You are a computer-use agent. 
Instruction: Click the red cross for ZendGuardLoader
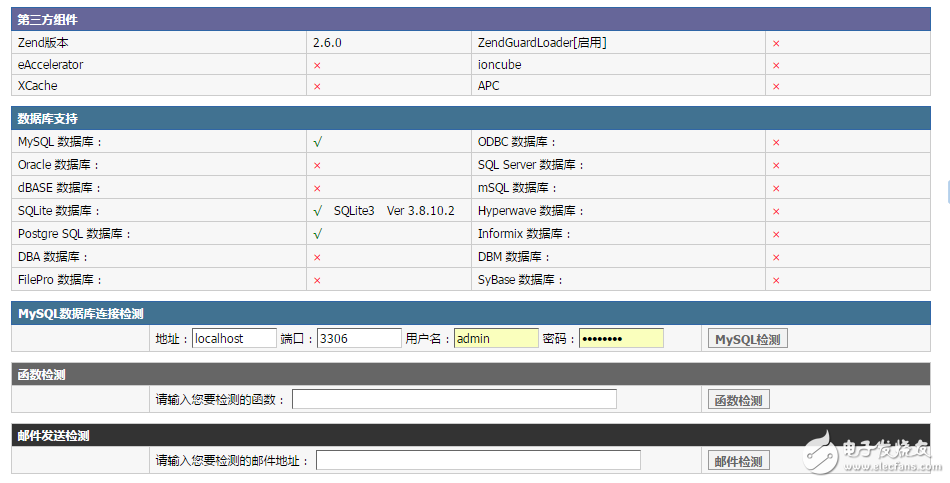(x=776, y=43)
